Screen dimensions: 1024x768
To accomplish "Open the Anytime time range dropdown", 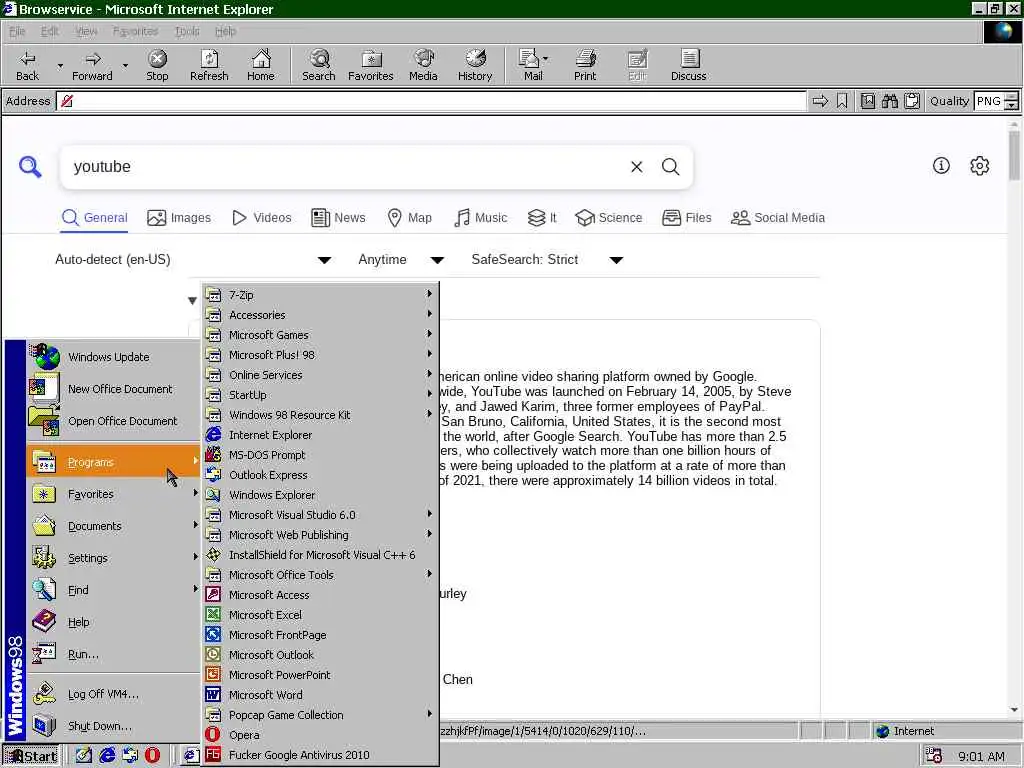I will tap(401, 260).
